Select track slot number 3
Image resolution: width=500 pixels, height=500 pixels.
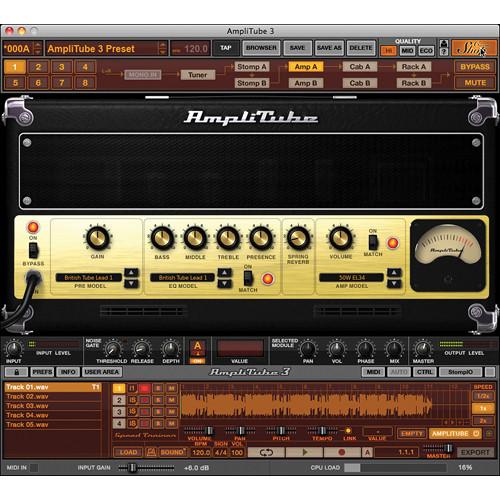point(119,412)
